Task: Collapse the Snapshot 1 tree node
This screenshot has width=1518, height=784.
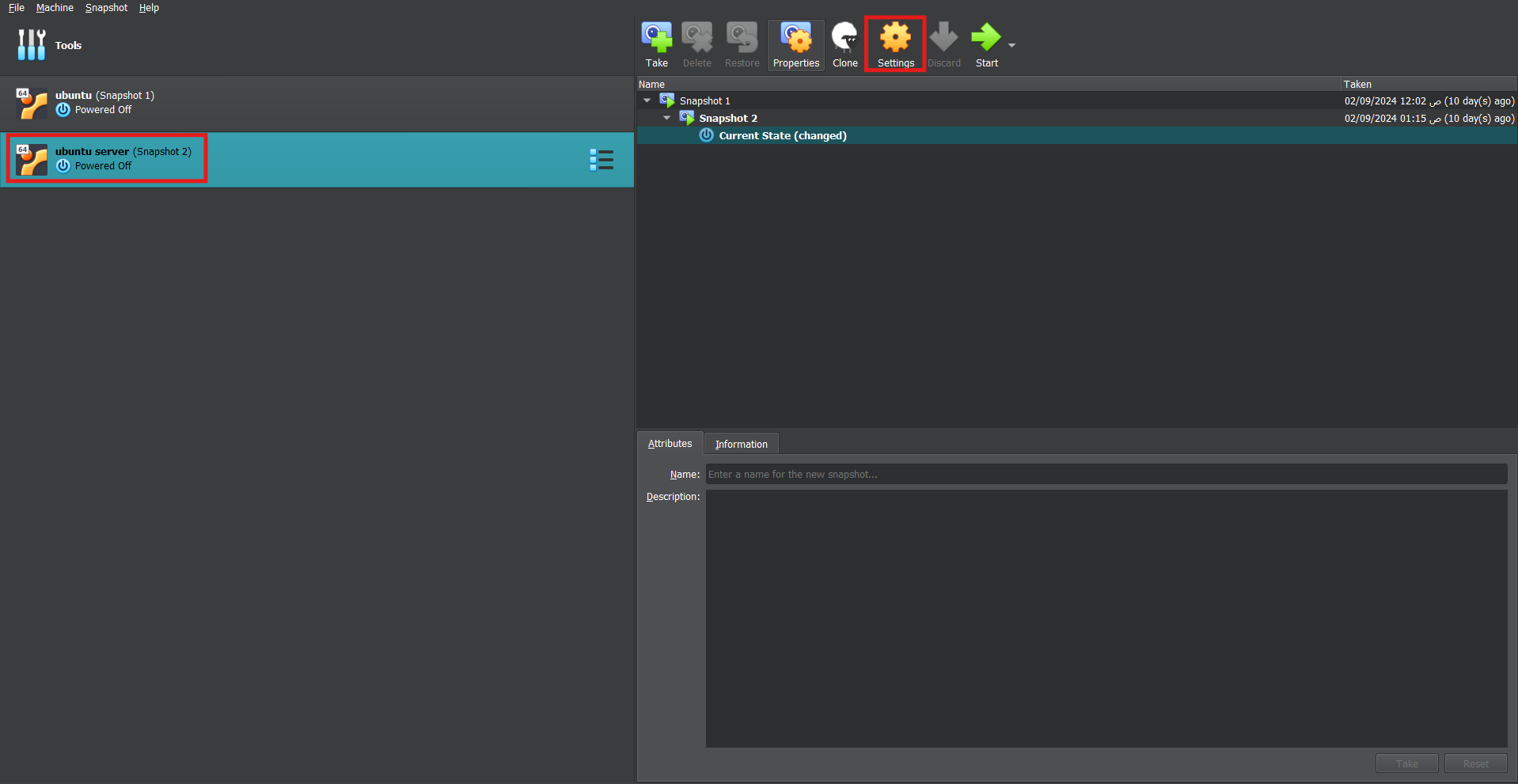Action: pyautogui.click(x=647, y=100)
